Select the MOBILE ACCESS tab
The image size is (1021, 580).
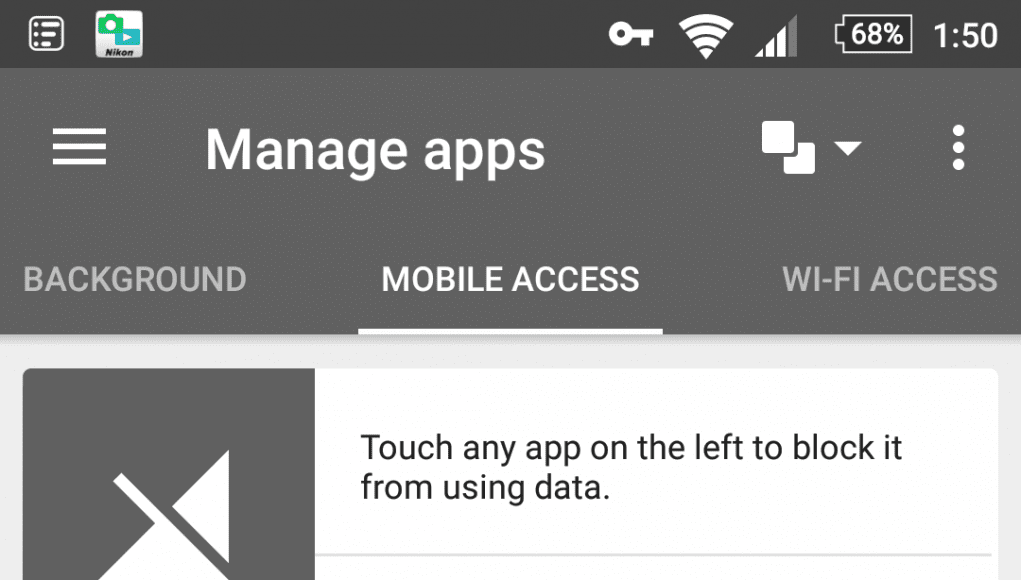click(x=510, y=279)
